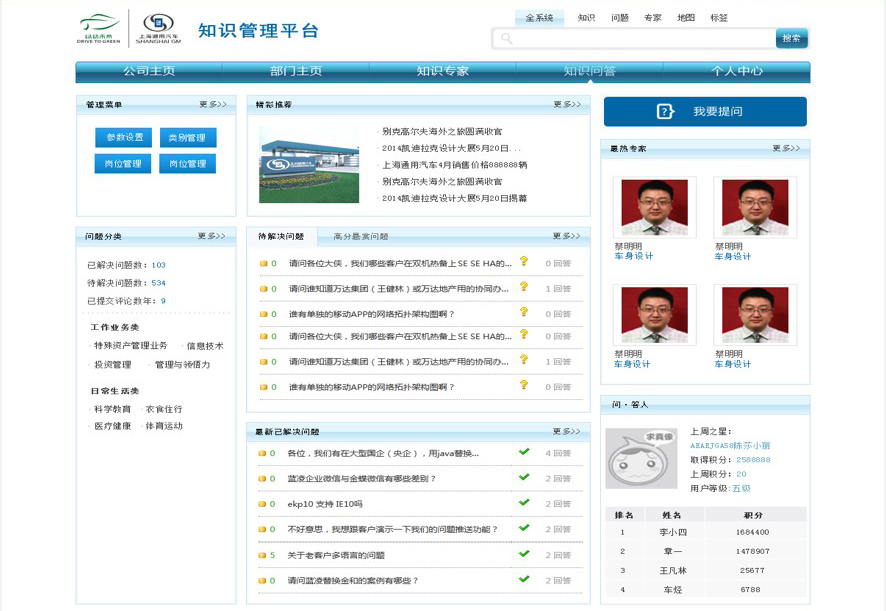Click the green checkmark beside ekp10 支持 IE10吗

524,503
